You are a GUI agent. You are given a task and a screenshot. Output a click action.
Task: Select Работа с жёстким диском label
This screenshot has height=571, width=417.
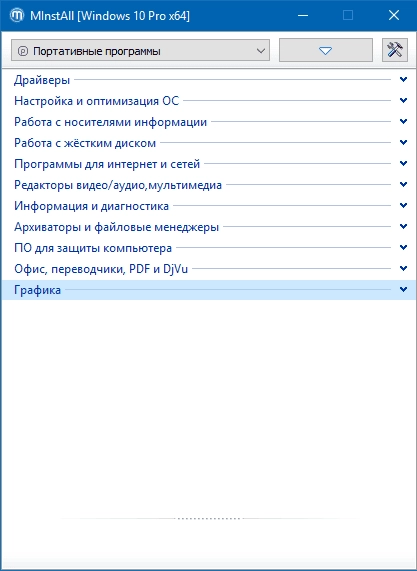pos(85,143)
